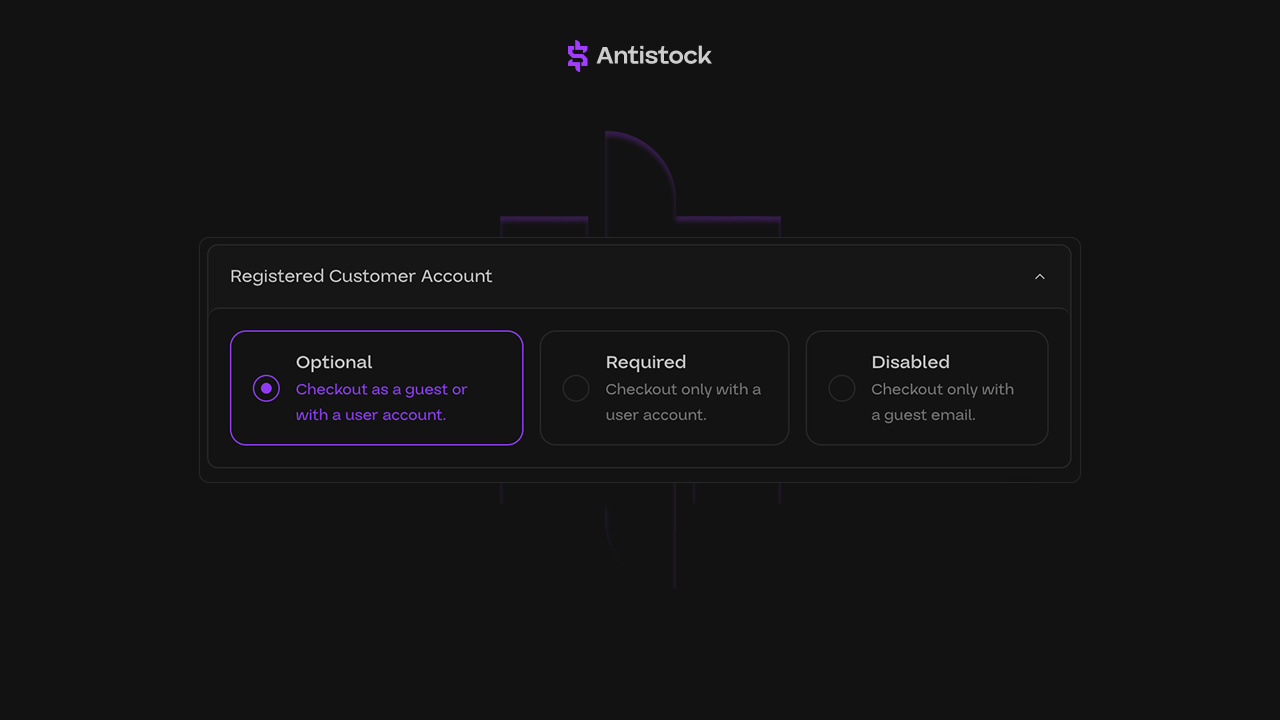Click the purple Antistock logo icon

pyautogui.click(x=577, y=56)
